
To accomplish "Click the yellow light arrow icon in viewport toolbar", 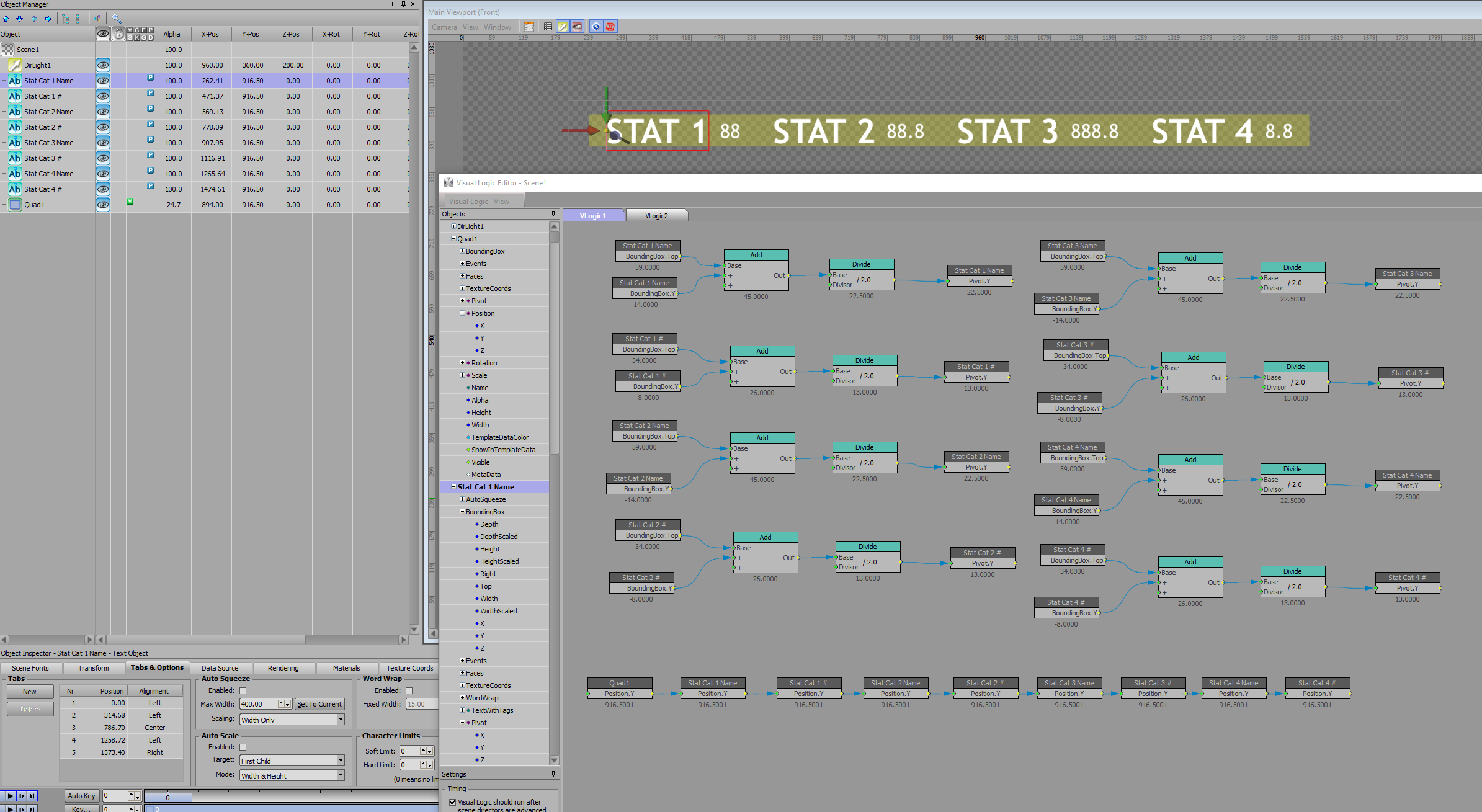I will tap(562, 27).
